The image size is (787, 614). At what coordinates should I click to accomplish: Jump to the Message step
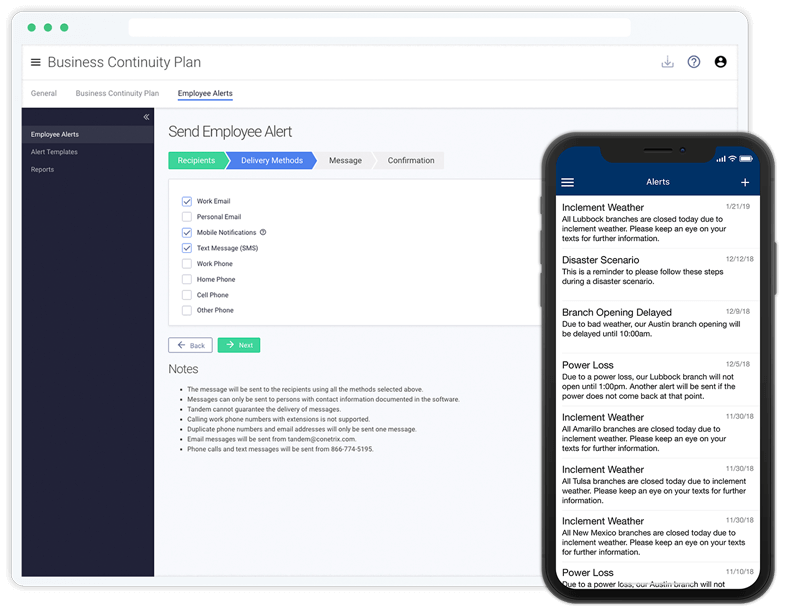coord(345,160)
